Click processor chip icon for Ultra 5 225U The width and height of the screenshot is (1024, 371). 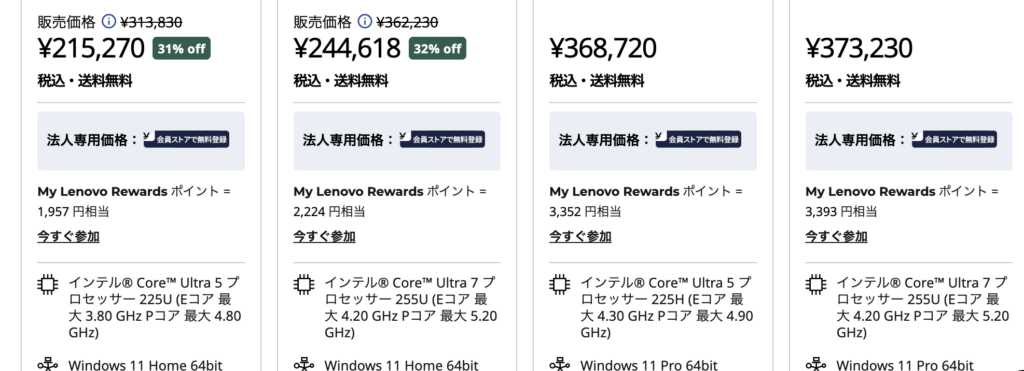tap(47, 284)
